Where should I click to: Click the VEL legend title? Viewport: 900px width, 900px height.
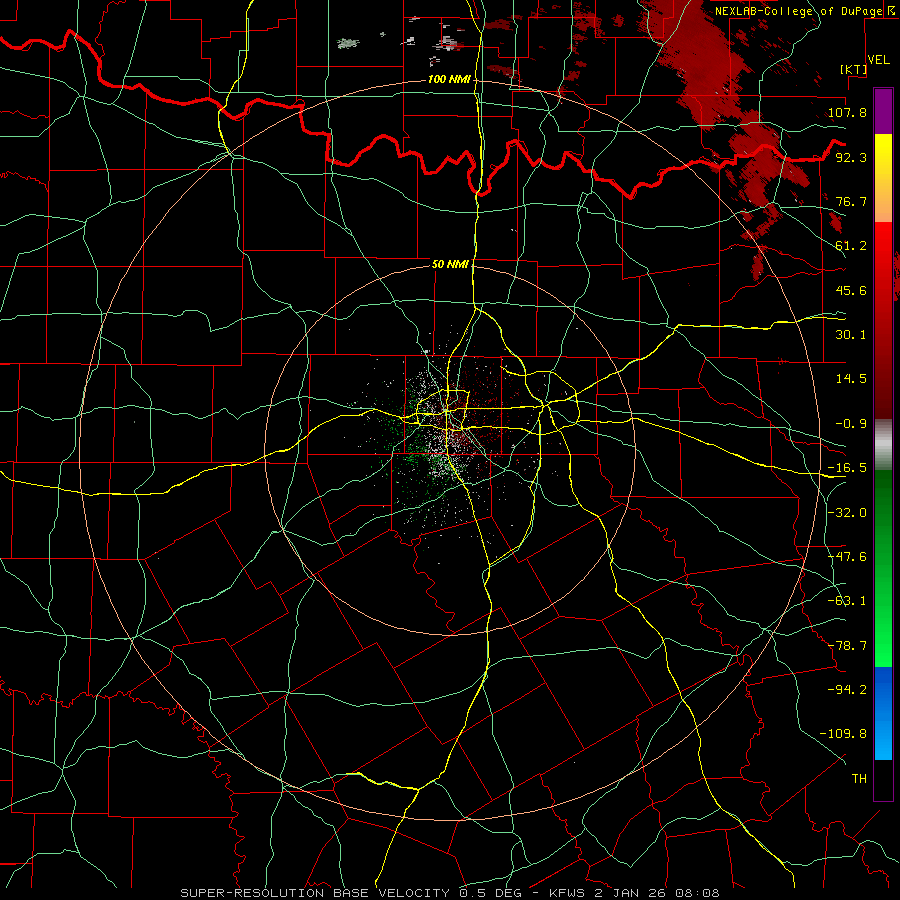point(879,60)
